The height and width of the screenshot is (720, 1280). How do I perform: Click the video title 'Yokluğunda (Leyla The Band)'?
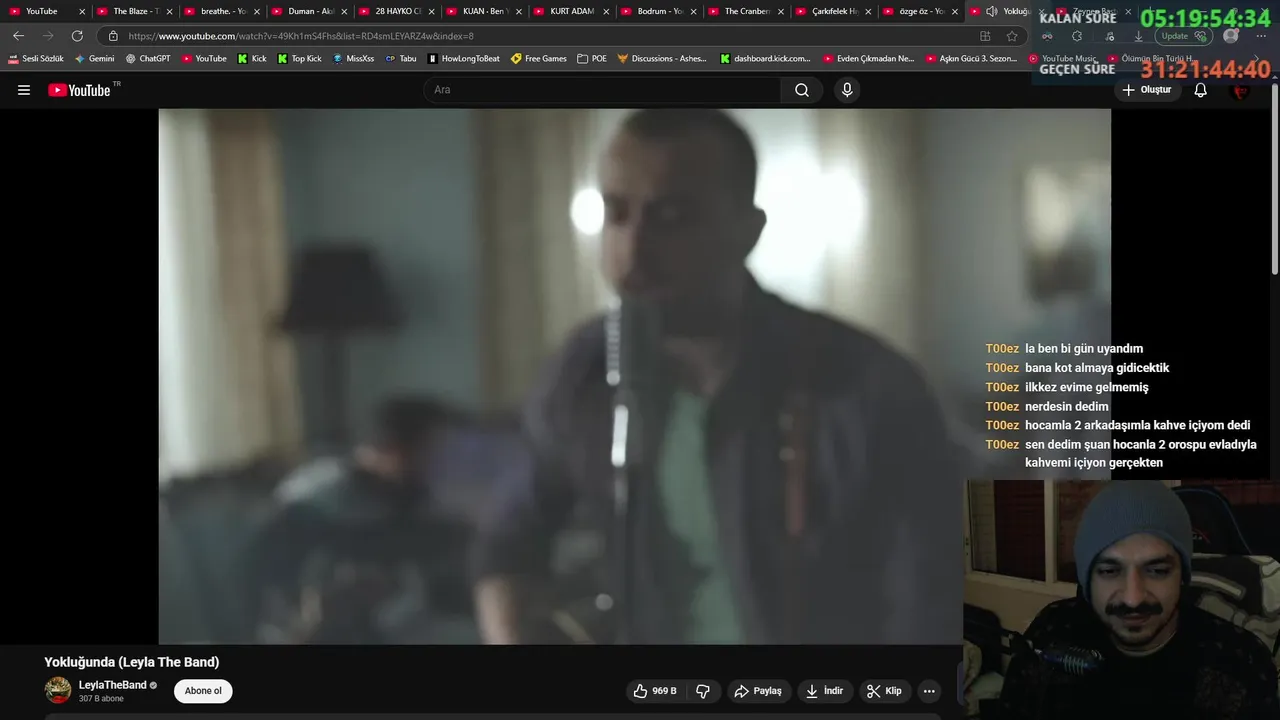coord(131,662)
